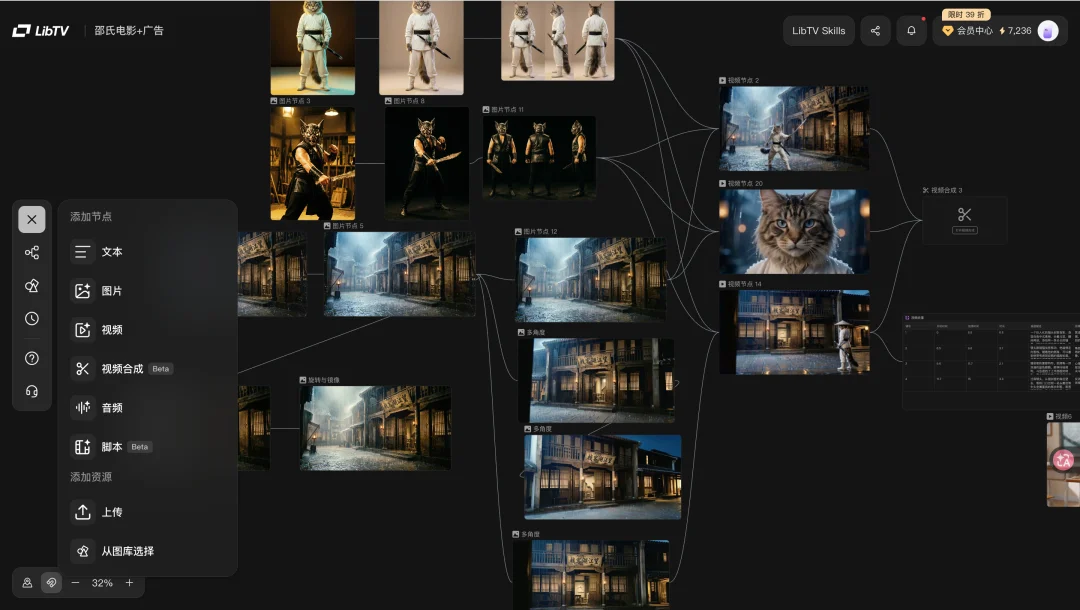Close the add node panel
The width and height of the screenshot is (1080, 610).
32,219
